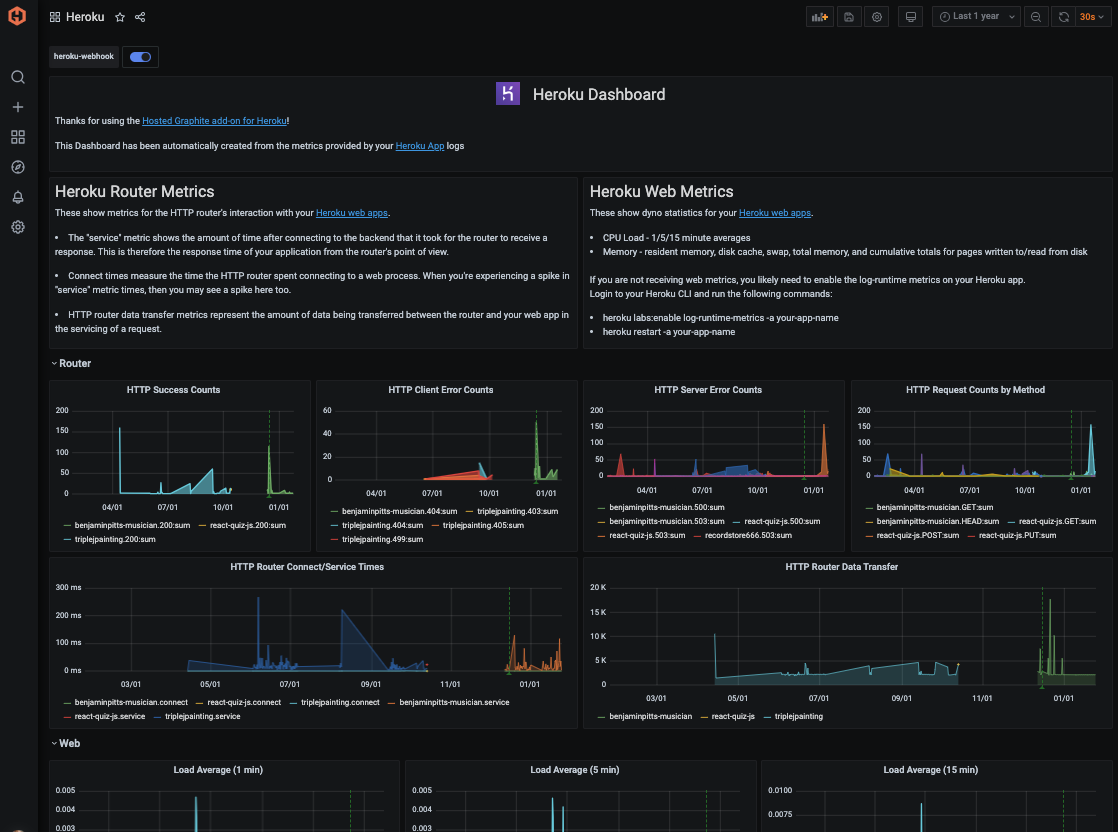
Task: Open Alerting via the bell icon
Action: [17, 197]
